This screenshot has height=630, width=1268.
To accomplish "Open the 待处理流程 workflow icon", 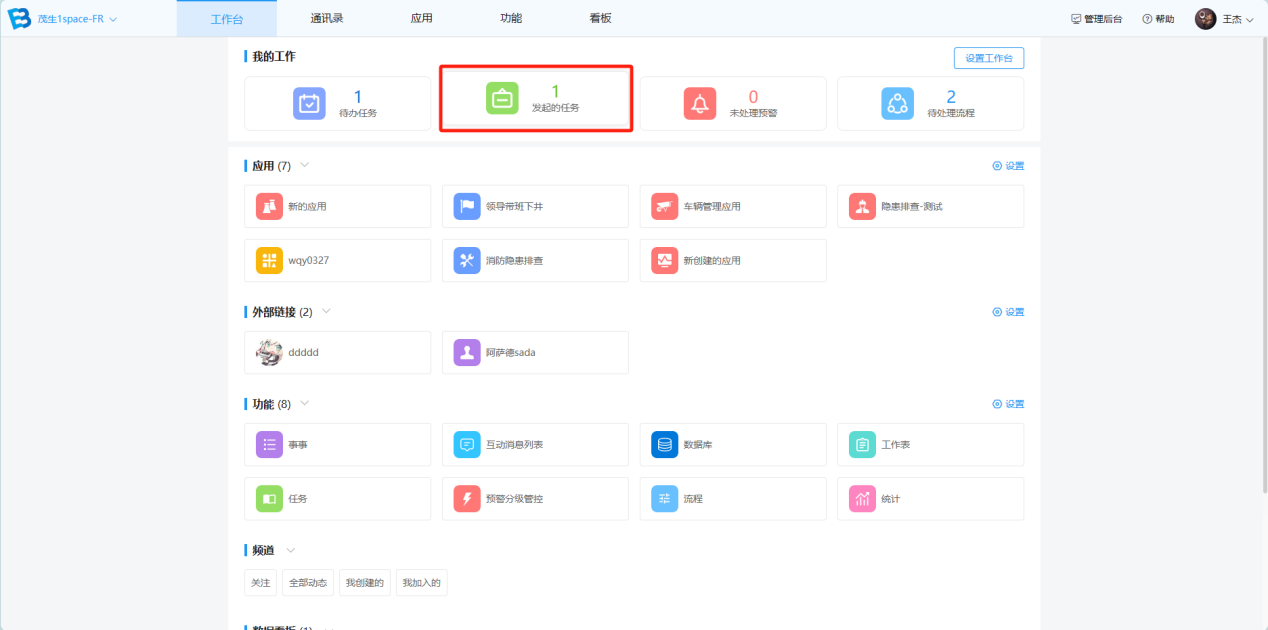I will 897,103.
